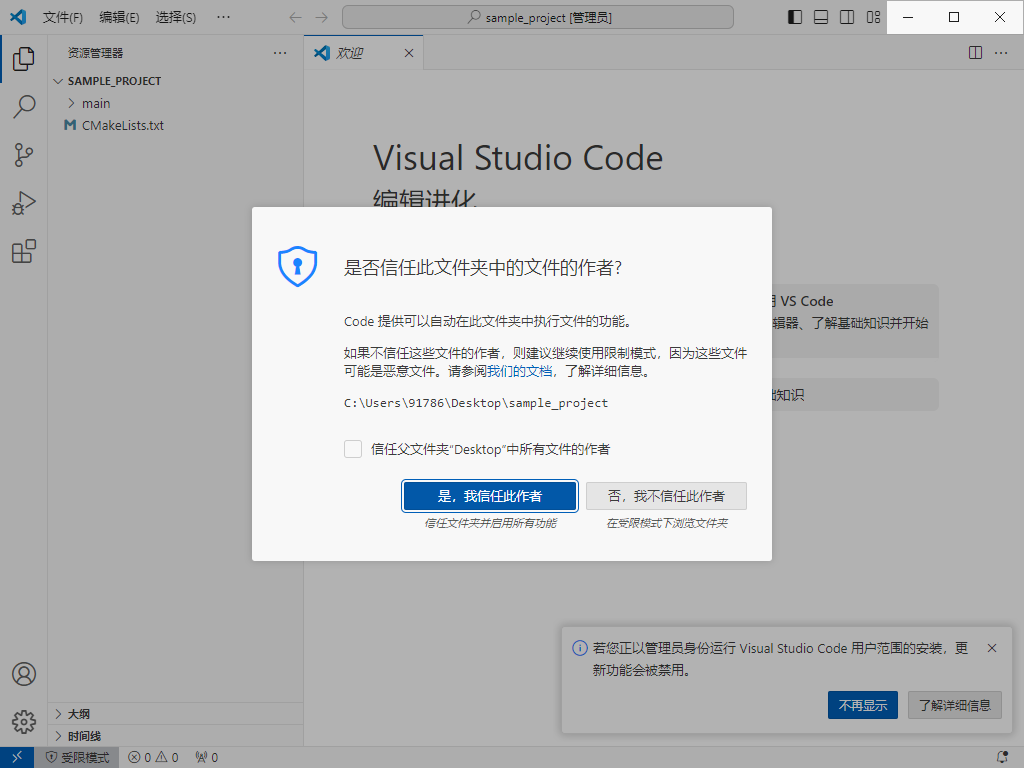
Task: Check 信任父文件夹 Desktop checkbox
Action: [x=353, y=449]
